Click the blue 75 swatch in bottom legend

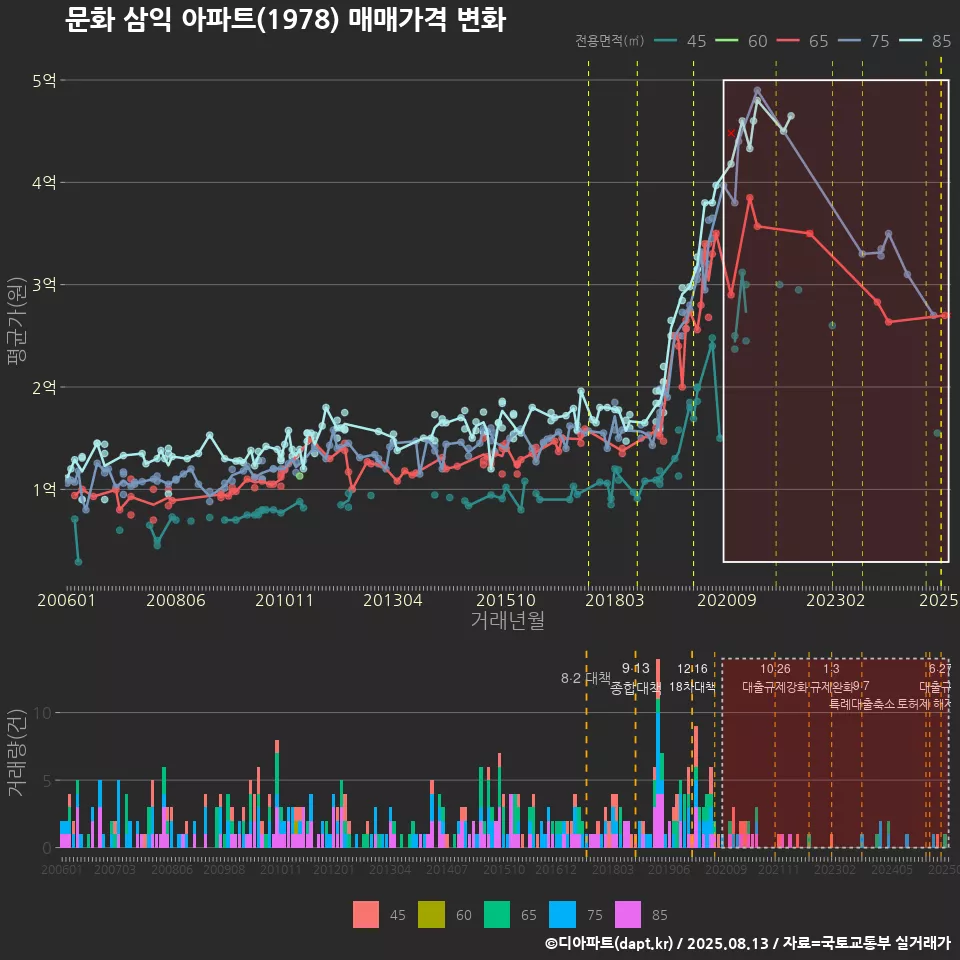coord(562,915)
